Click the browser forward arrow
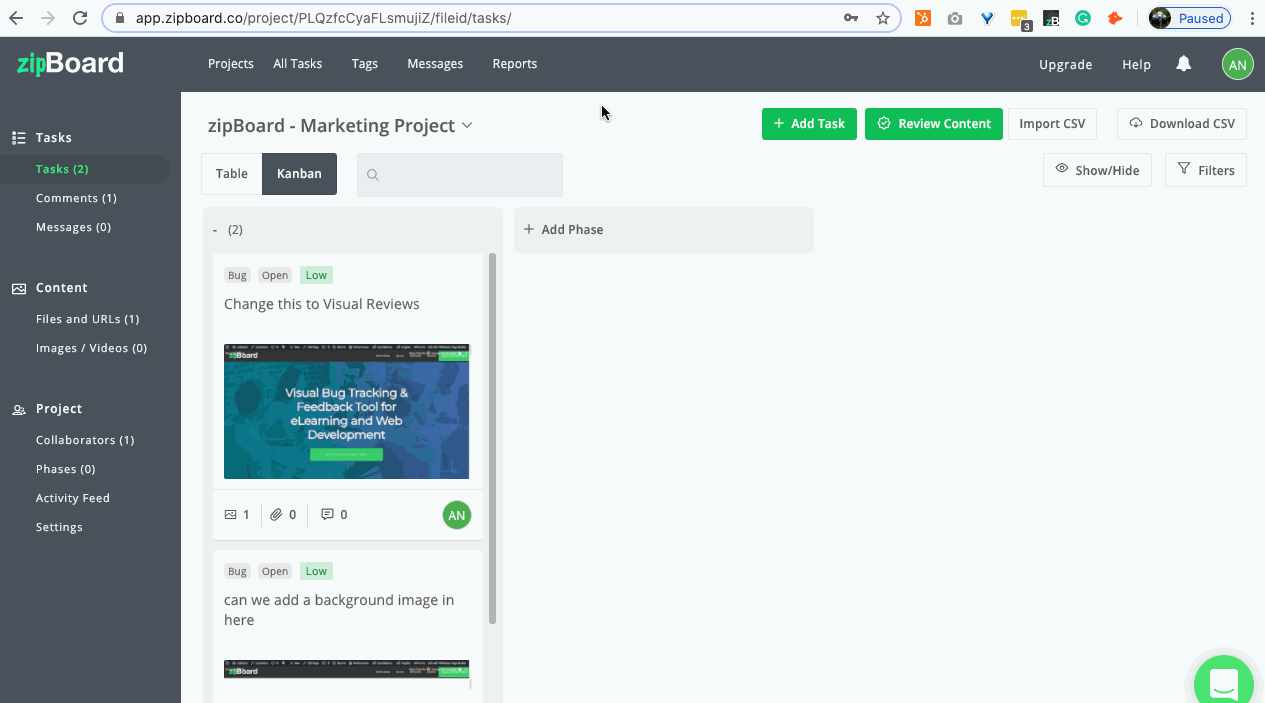 point(47,18)
